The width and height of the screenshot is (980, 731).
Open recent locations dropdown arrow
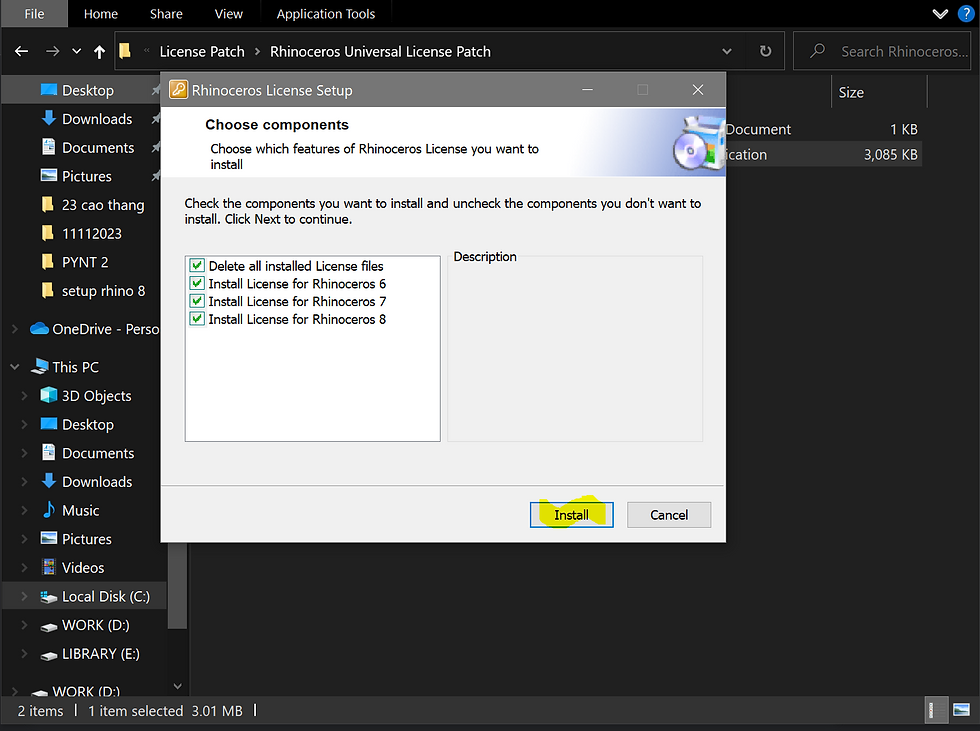(76, 51)
